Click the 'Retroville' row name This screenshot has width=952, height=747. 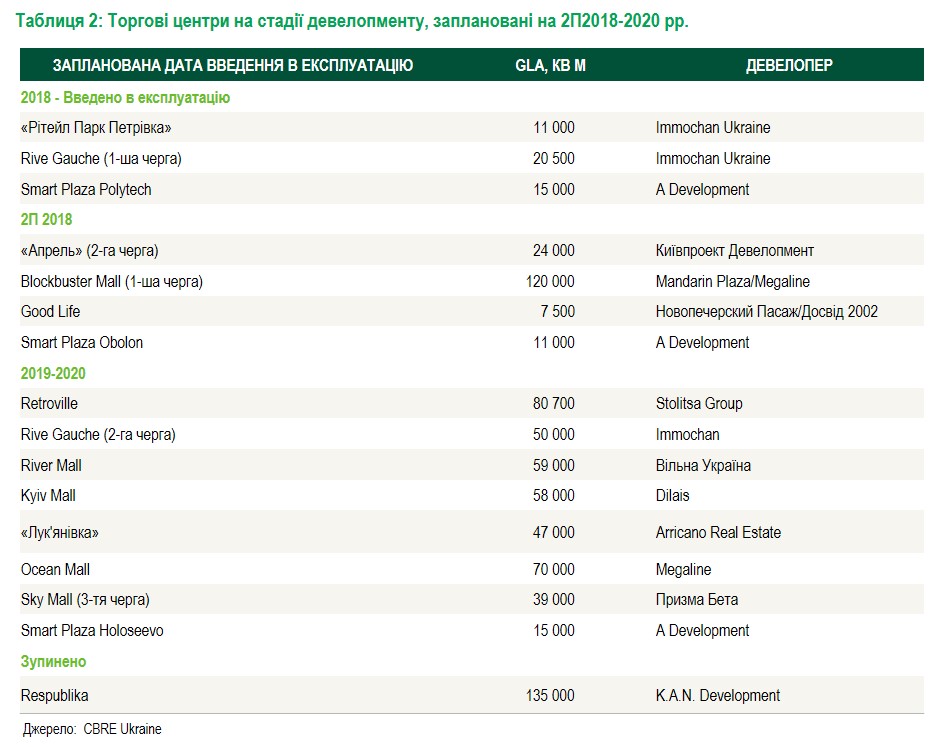(49, 404)
